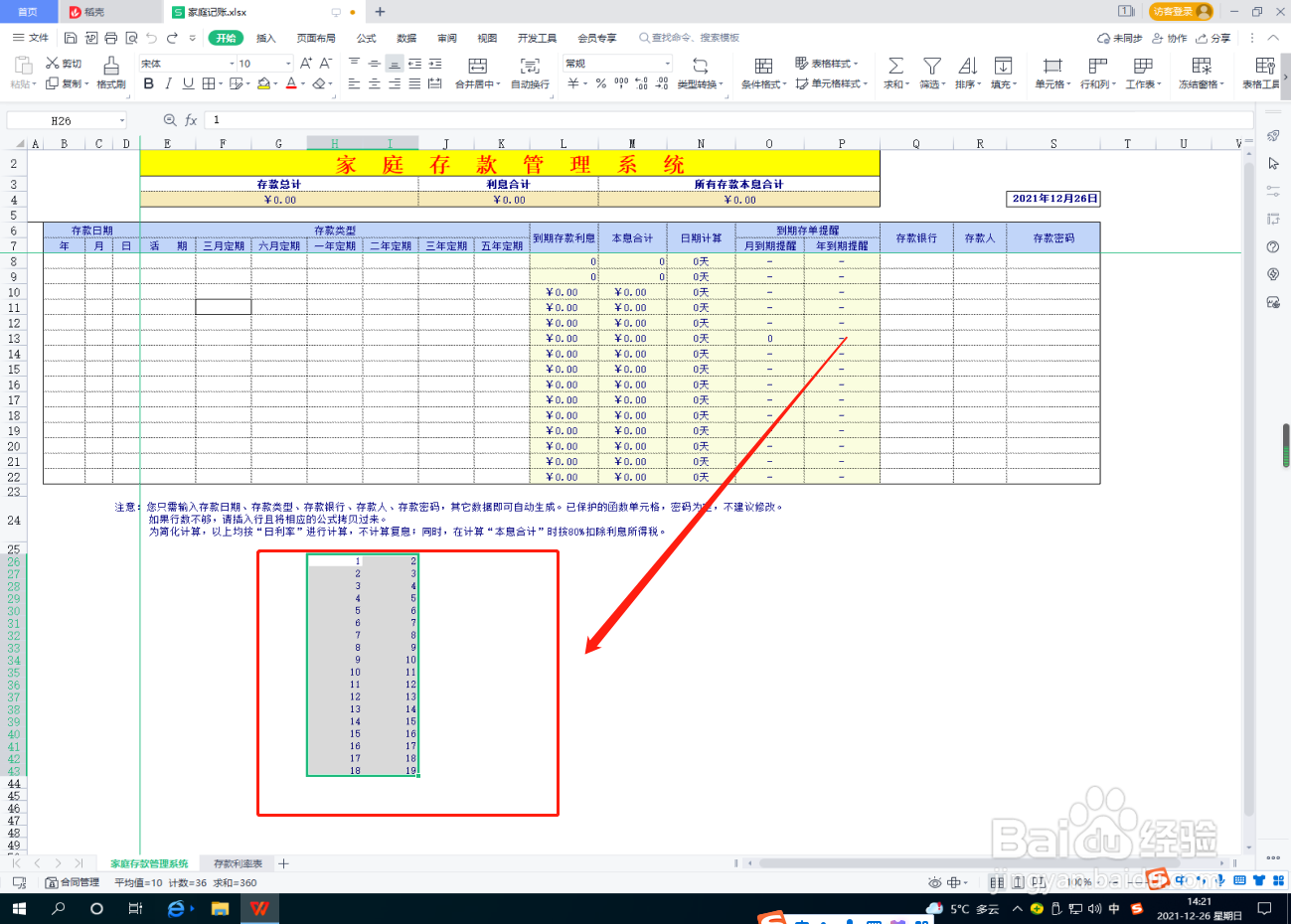
Task: Toggle top vertical alignment
Action: tap(354, 63)
